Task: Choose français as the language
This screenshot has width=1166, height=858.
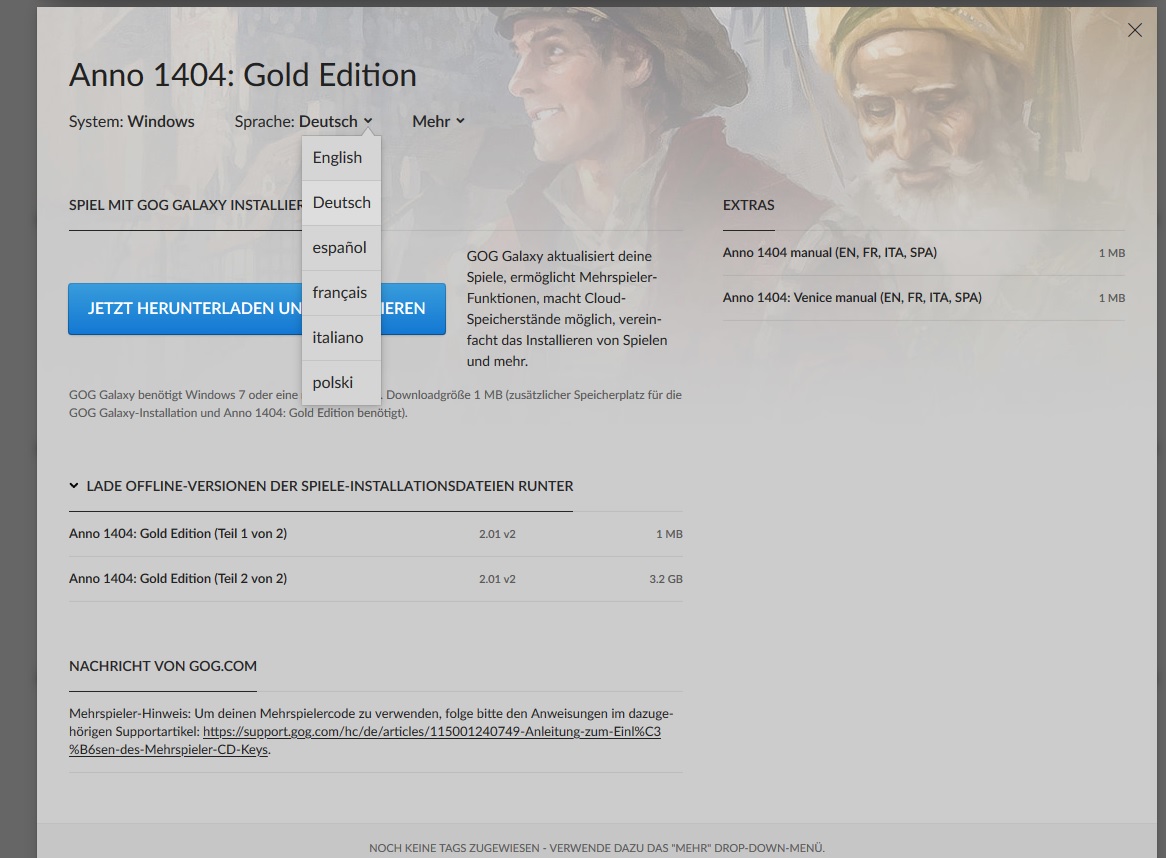Action: [341, 293]
